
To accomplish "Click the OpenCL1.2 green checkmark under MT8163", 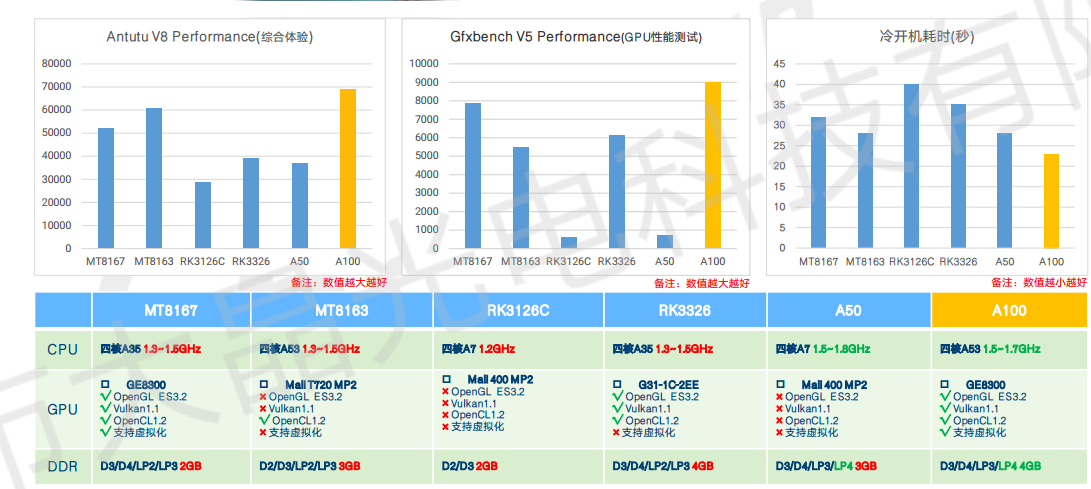I will click(264, 420).
